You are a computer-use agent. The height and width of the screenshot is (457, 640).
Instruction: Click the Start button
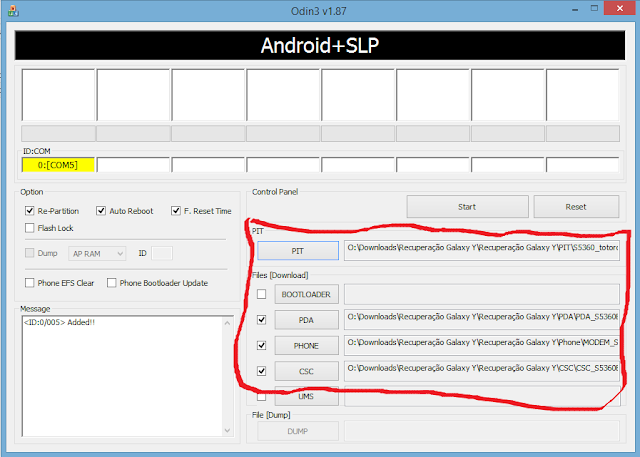click(x=467, y=207)
